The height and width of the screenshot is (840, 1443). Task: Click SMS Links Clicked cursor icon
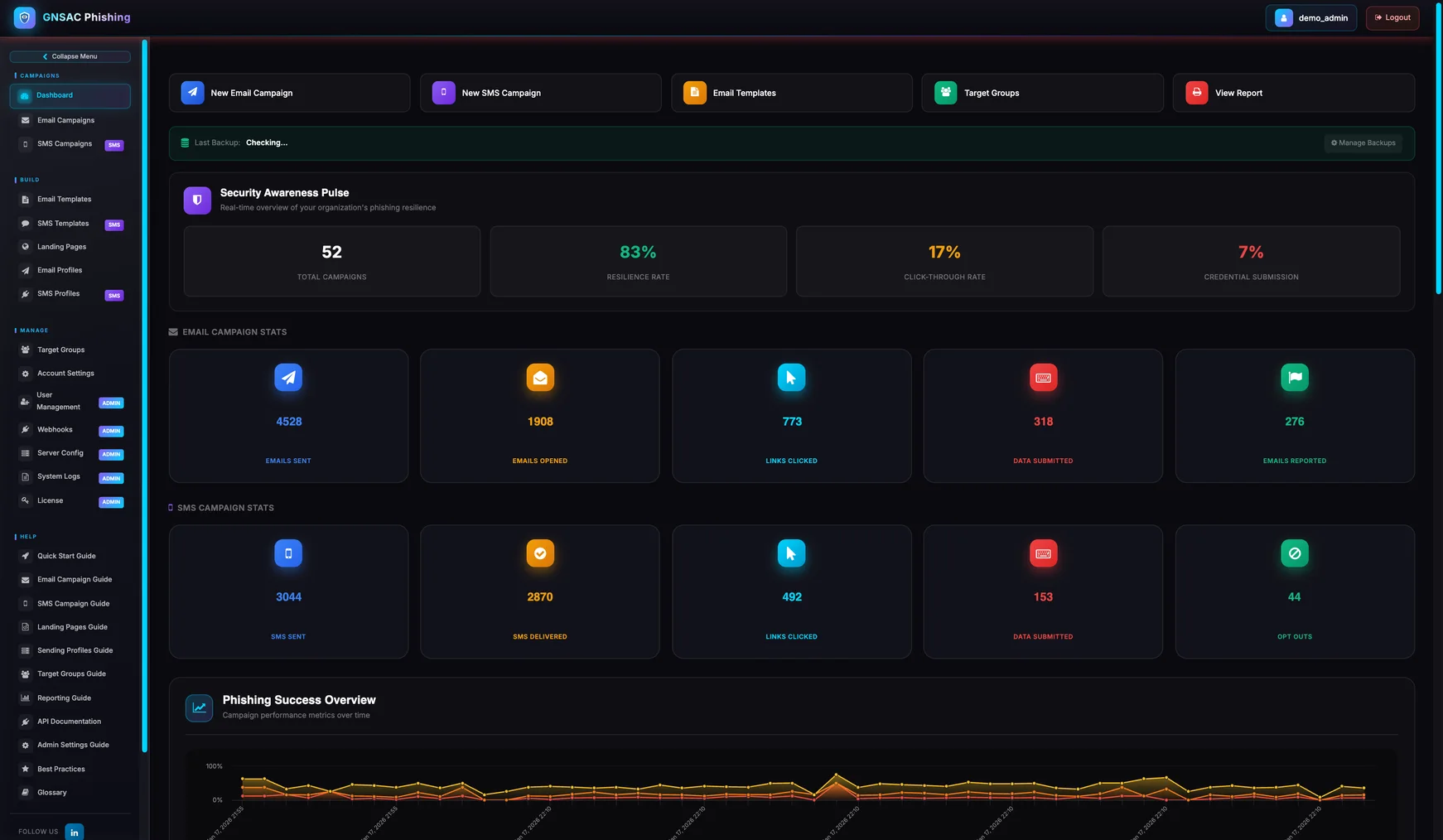pos(791,553)
